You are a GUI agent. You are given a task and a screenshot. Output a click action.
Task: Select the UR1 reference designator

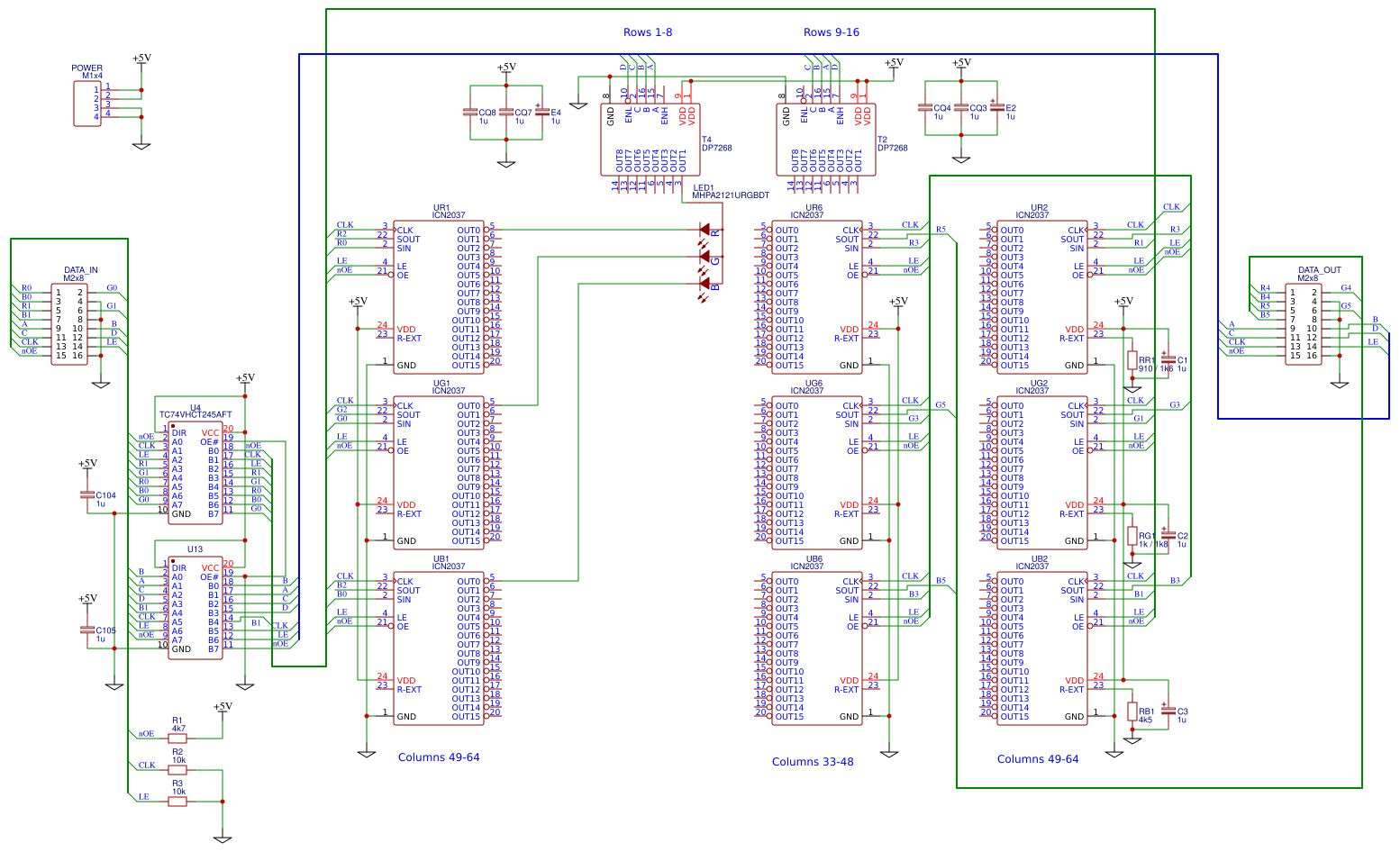click(x=441, y=207)
